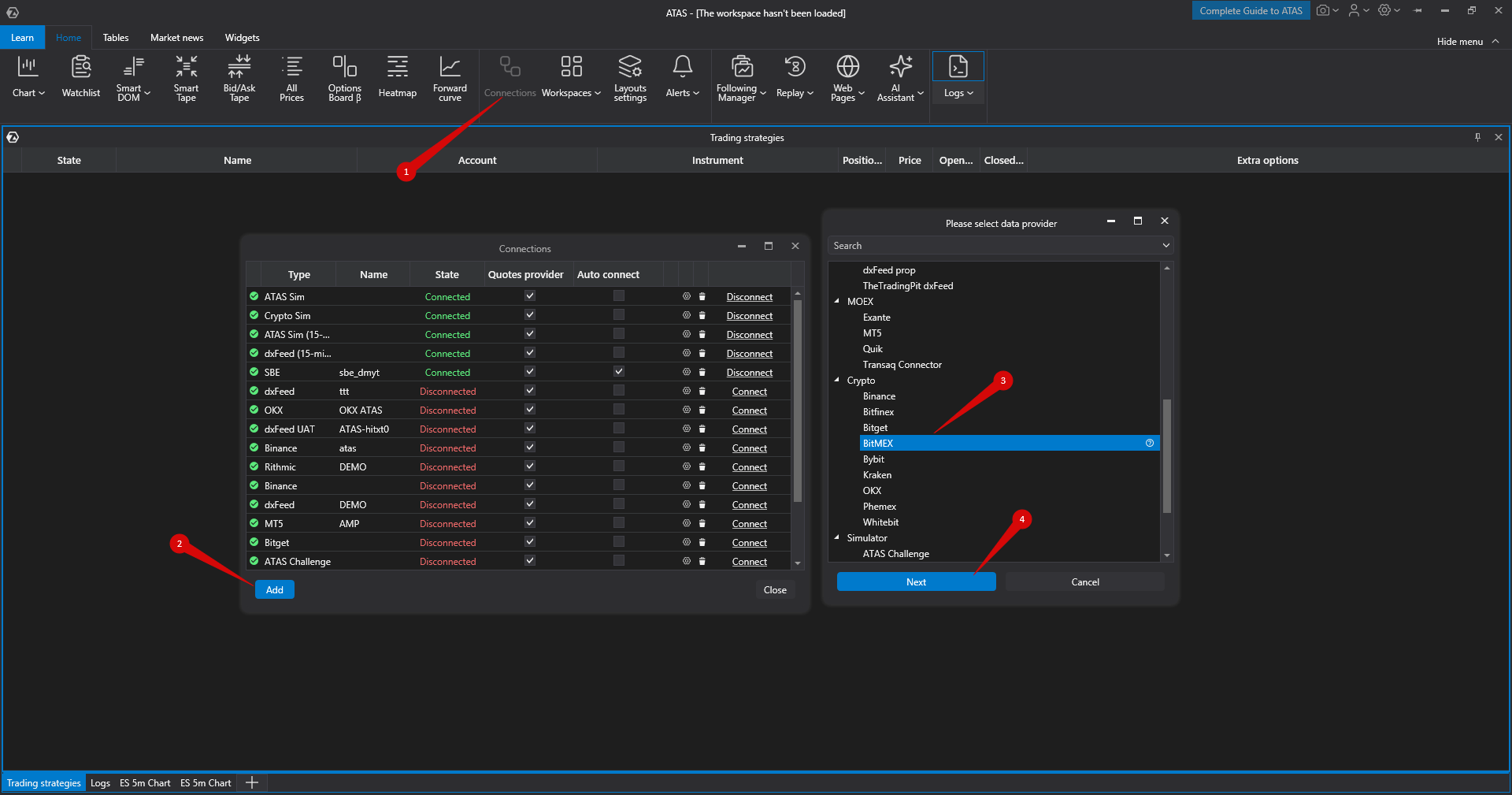Open Layouts settings from the toolbar
The height and width of the screenshot is (795, 1512).
[630, 77]
